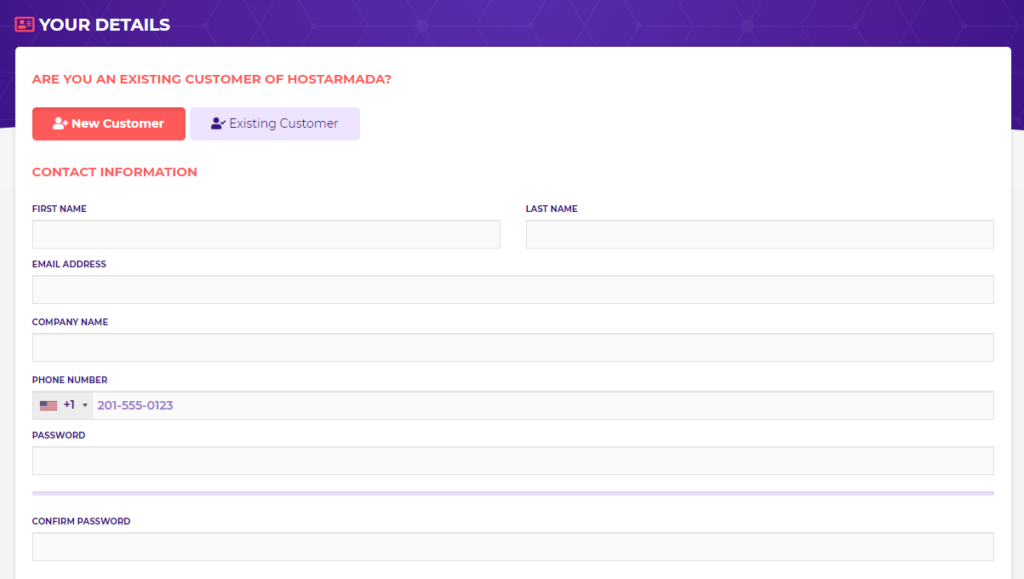Click the Email Address label
This screenshot has width=1024, height=579.
pyautogui.click(x=69, y=264)
